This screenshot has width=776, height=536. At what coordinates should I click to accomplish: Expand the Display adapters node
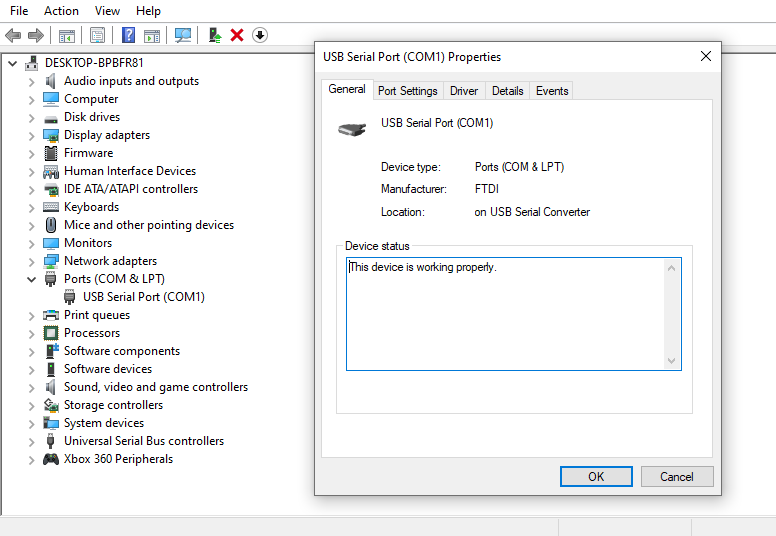pyautogui.click(x=31, y=135)
